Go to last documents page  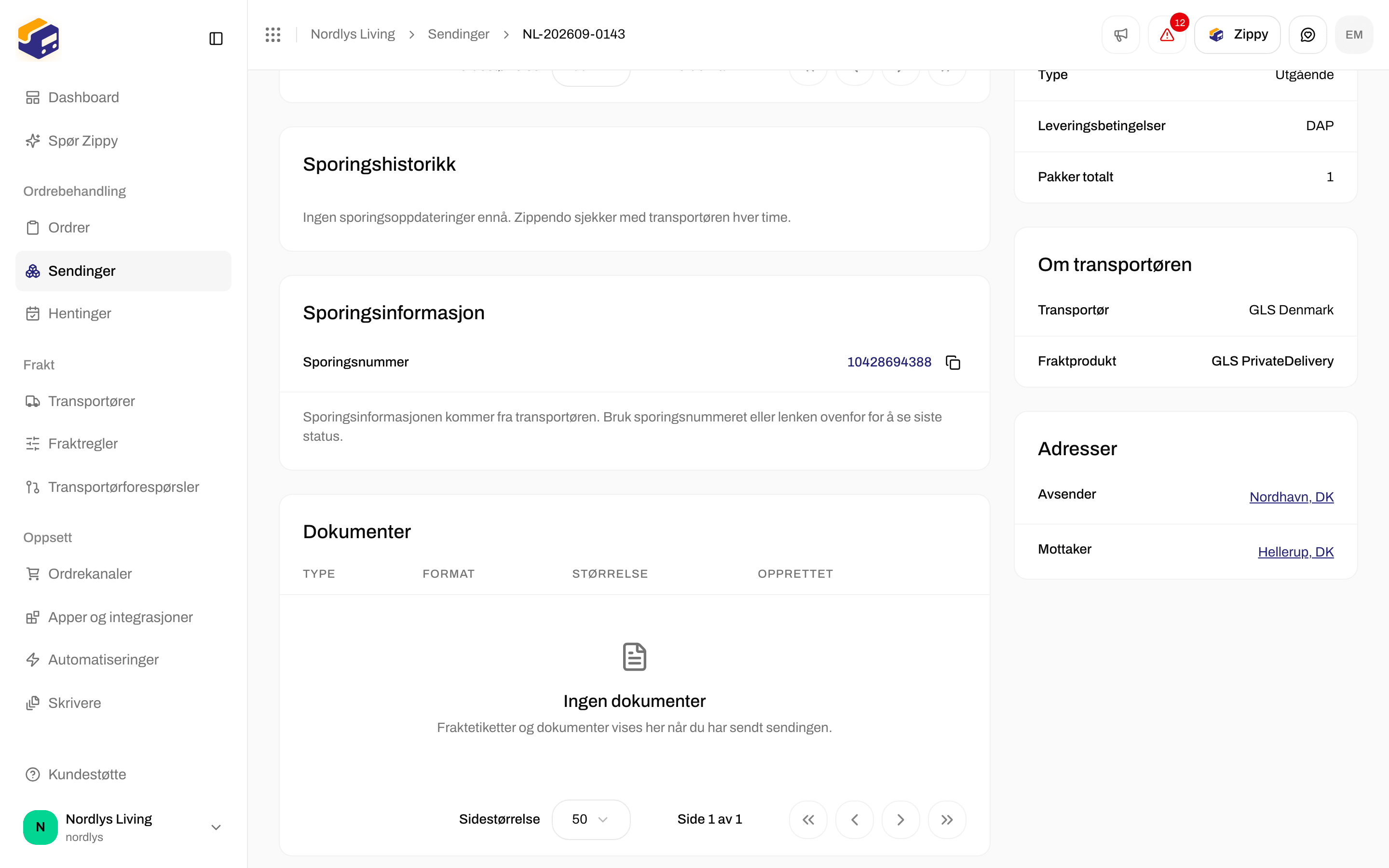pos(947,819)
